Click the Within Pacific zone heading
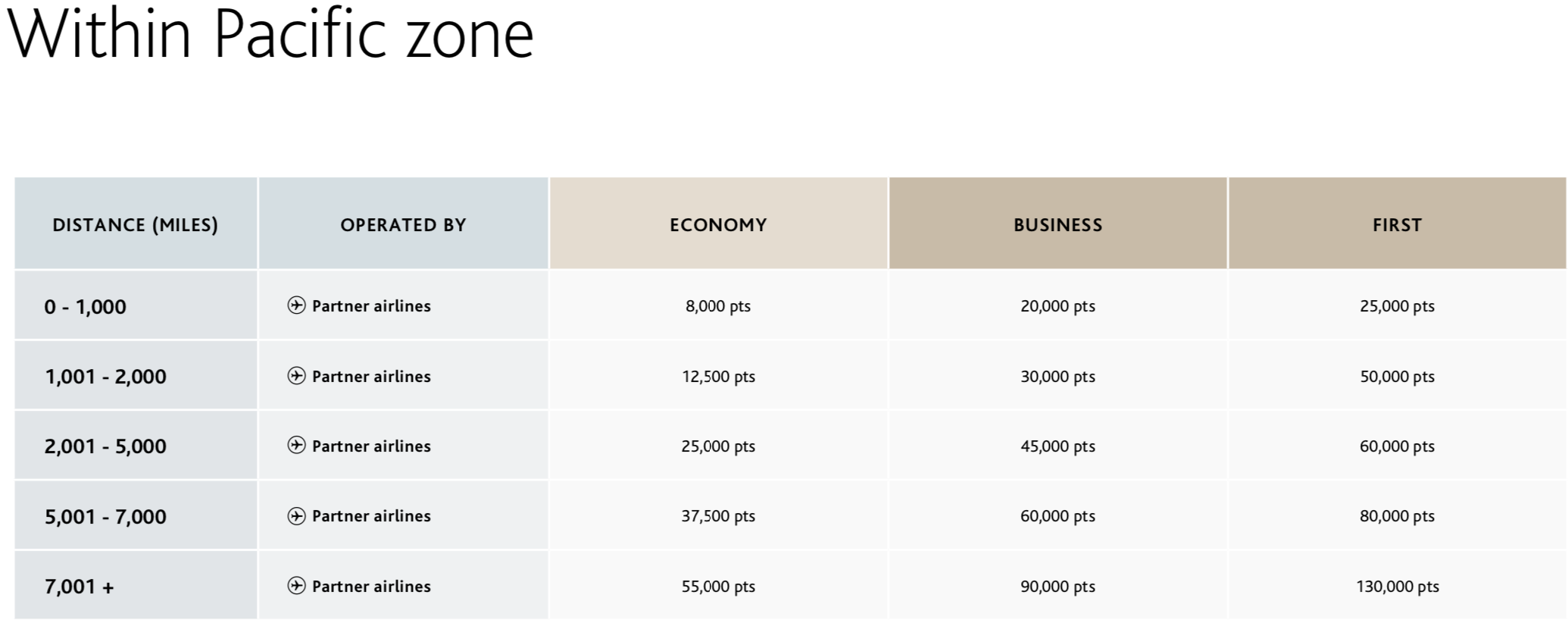The height and width of the screenshot is (626, 1568). [x=270, y=34]
